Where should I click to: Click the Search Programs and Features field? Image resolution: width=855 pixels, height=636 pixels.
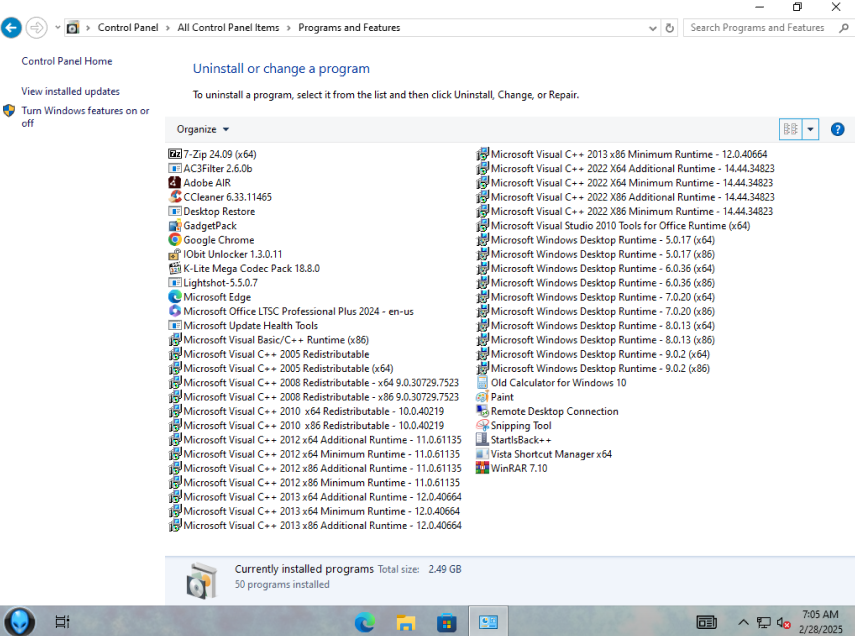761,28
